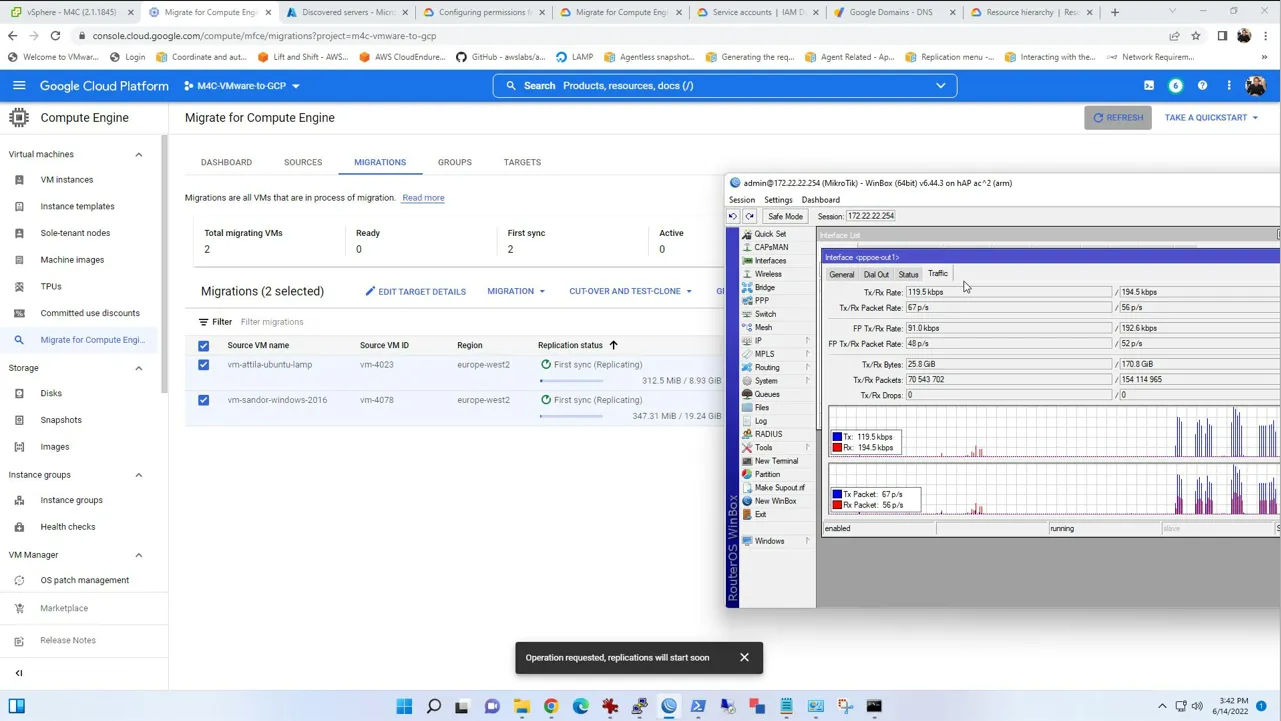Viewport: 1281px width, 721px height.
Task: Sort by the Replication status column
Action: point(577,346)
